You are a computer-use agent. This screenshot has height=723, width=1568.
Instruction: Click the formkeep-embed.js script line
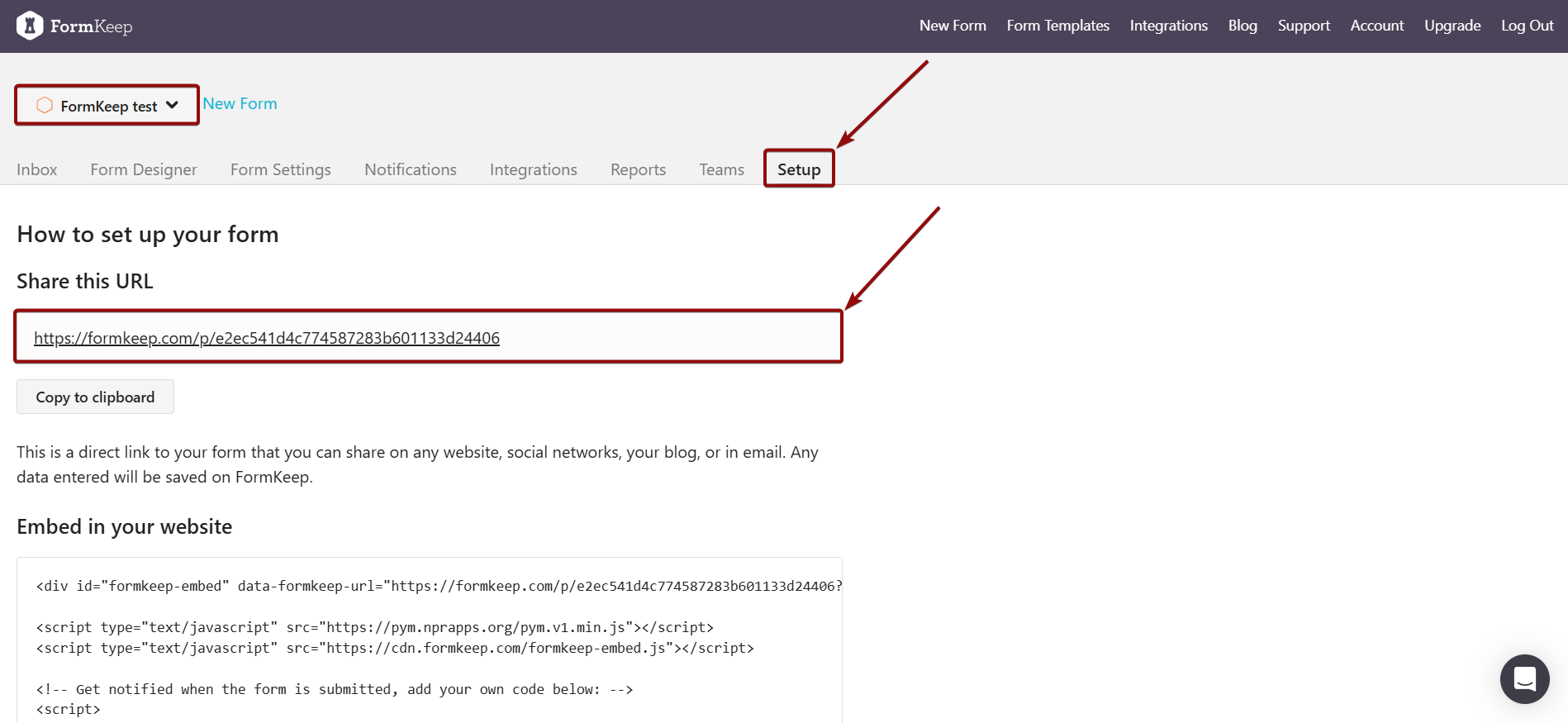[x=395, y=648]
